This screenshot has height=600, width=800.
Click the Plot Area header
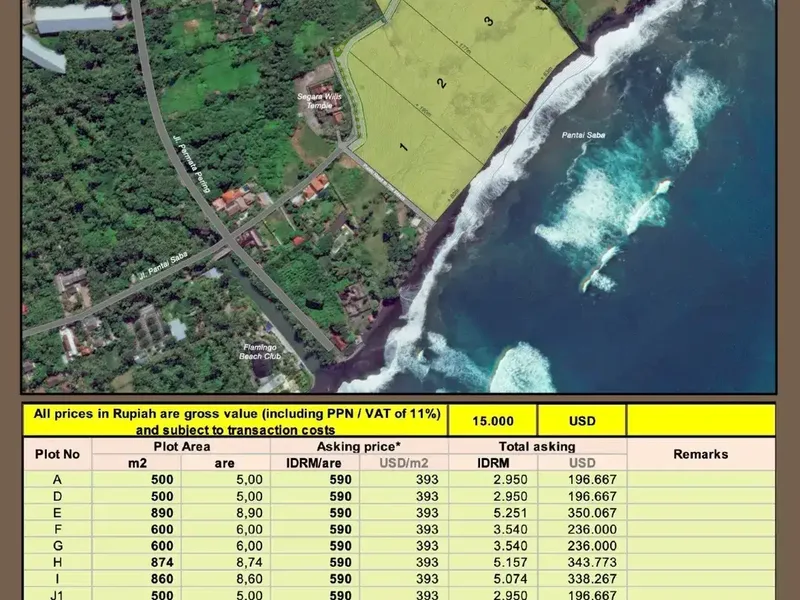tap(182, 446)
